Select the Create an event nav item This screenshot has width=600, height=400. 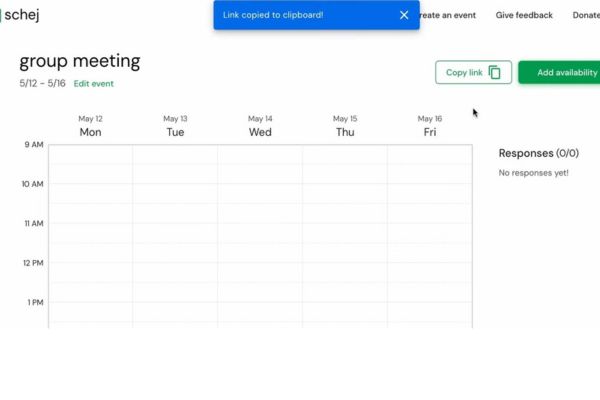448,15
